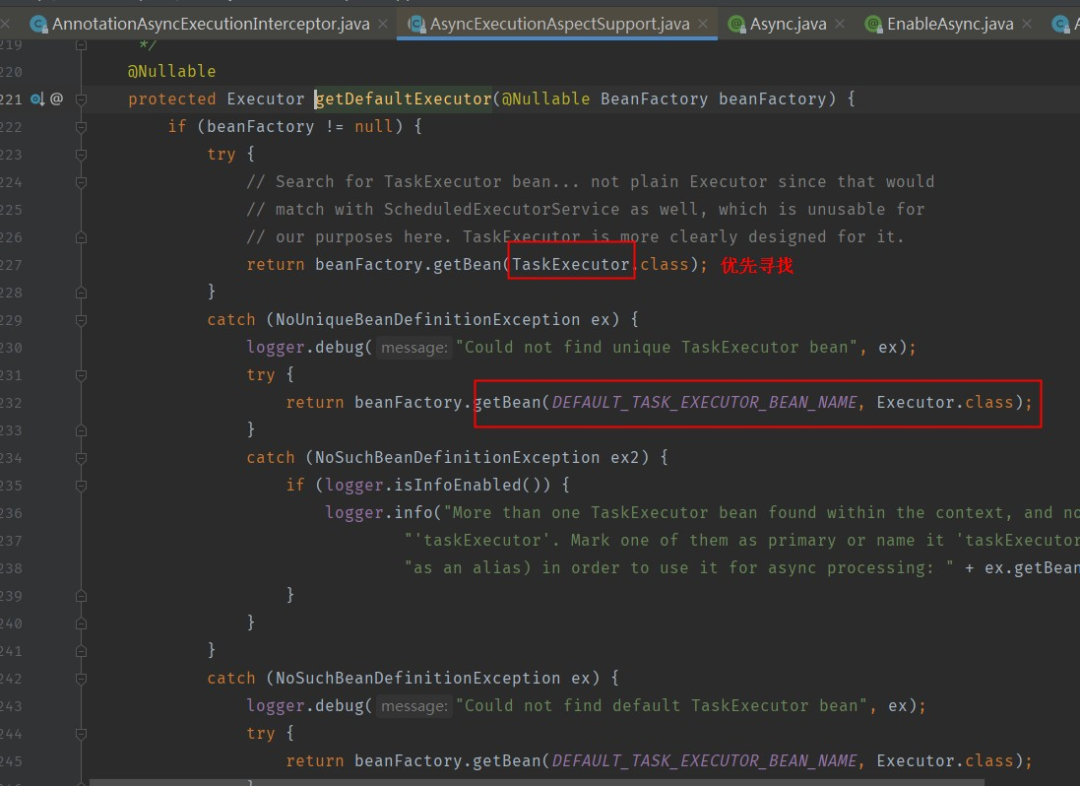1080x786 pixels.
Task: Click the TaskExecutor class reference on line 227
Action: point(571,265)
